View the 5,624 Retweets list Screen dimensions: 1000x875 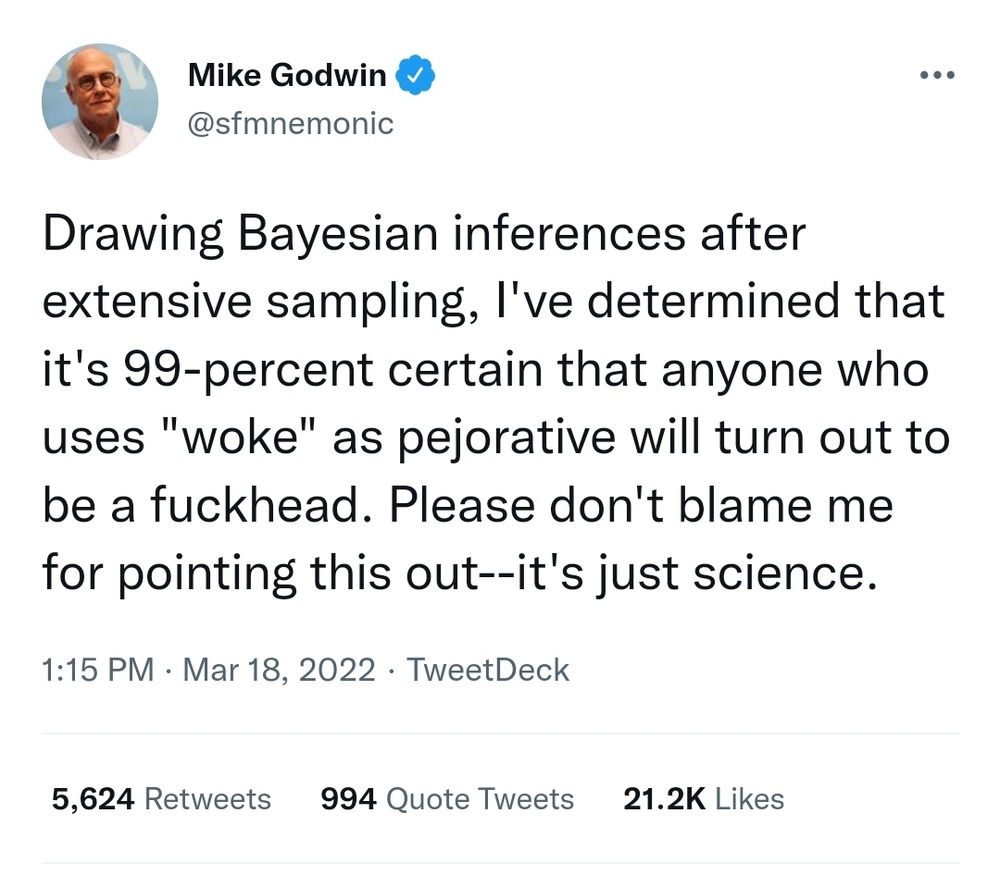point(161,799)
